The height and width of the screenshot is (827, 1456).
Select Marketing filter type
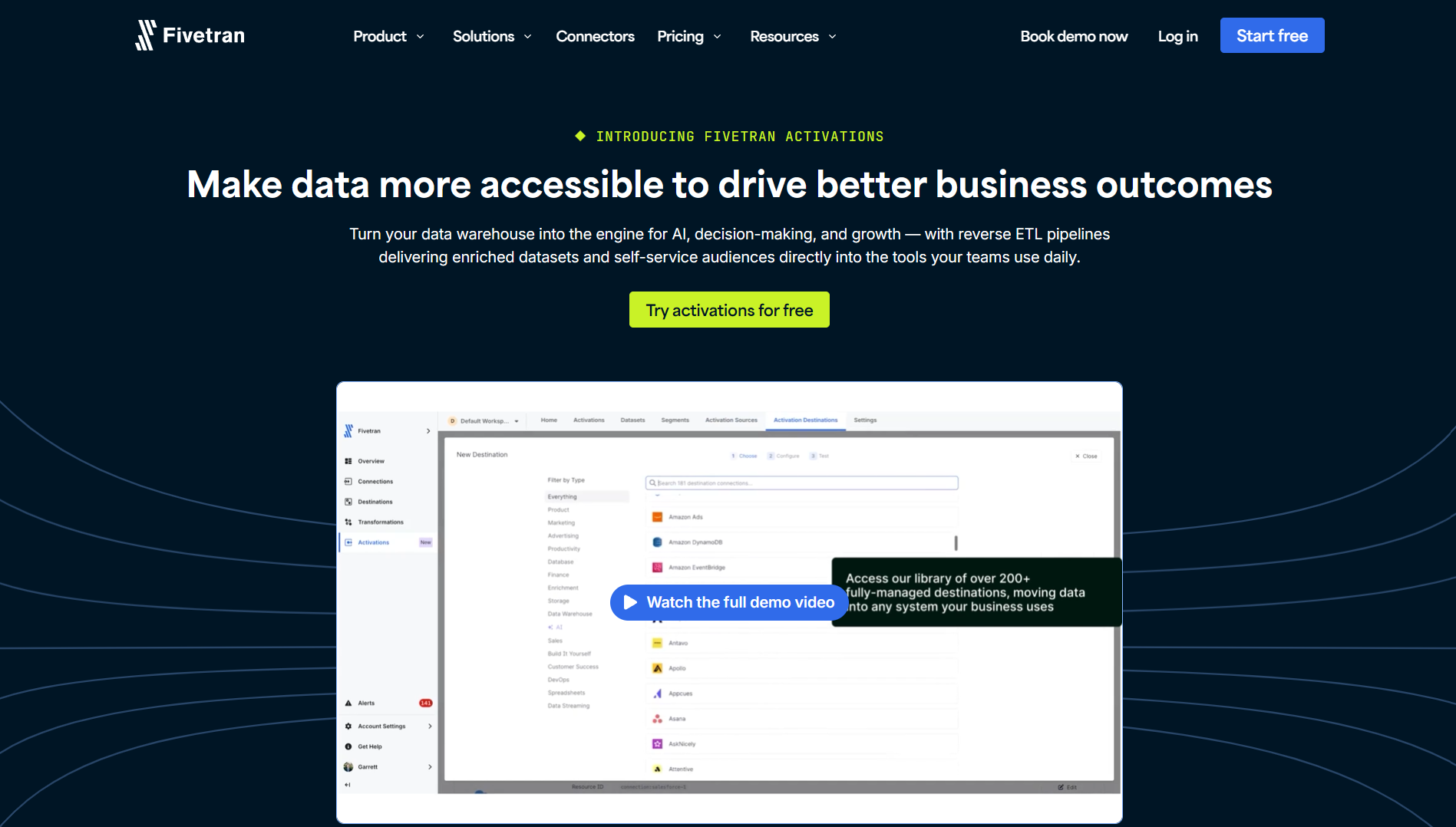click(x=561, y=523)
